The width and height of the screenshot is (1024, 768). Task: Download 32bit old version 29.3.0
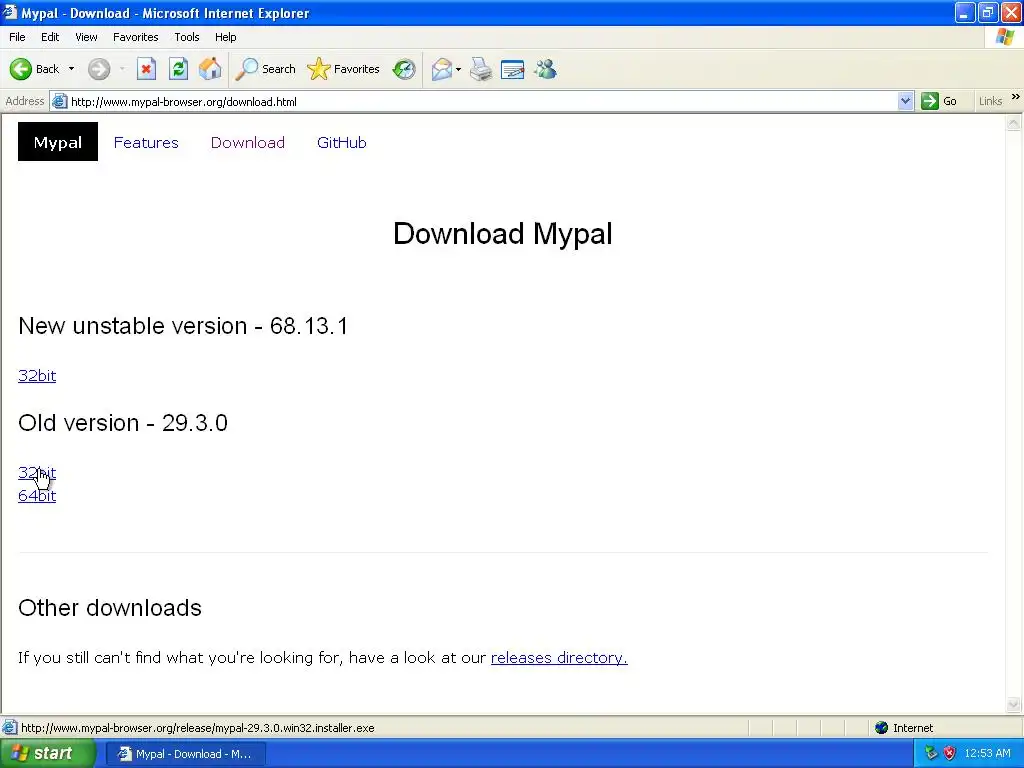pyautogui.click(x=37, y=473)
